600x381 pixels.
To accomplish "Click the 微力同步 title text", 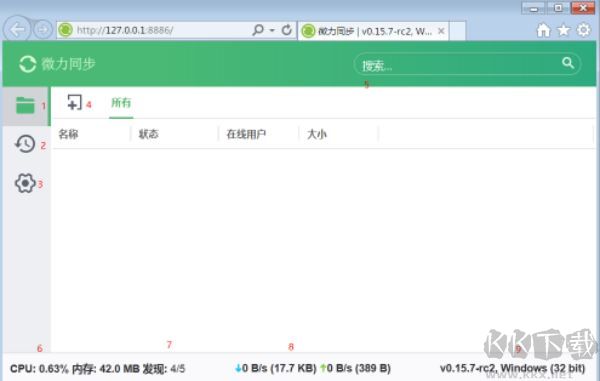I will 68,64.
